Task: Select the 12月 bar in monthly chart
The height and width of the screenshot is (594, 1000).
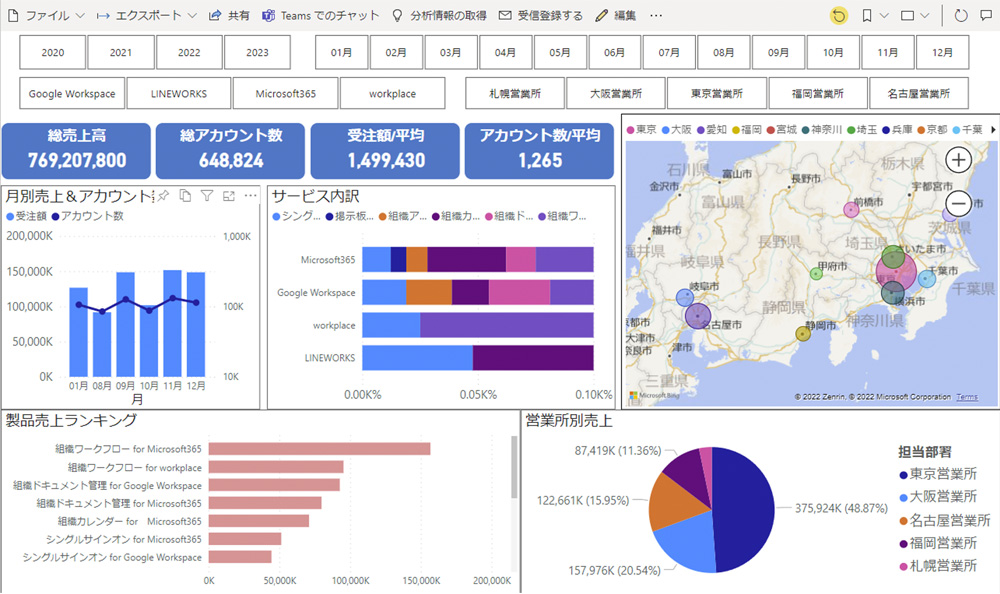Action: (196, 324)
